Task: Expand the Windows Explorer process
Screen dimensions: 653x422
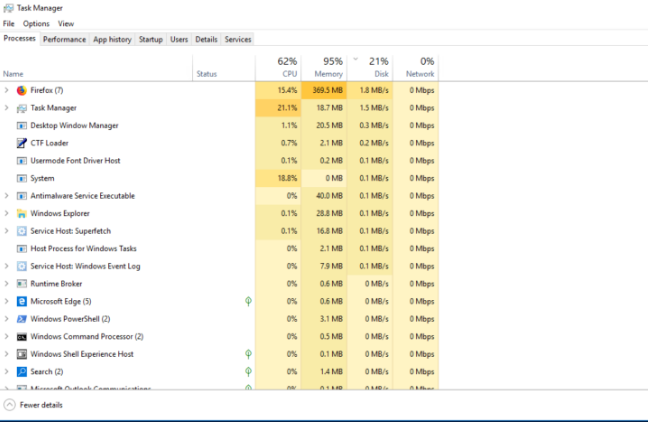Action: [6, 213]
